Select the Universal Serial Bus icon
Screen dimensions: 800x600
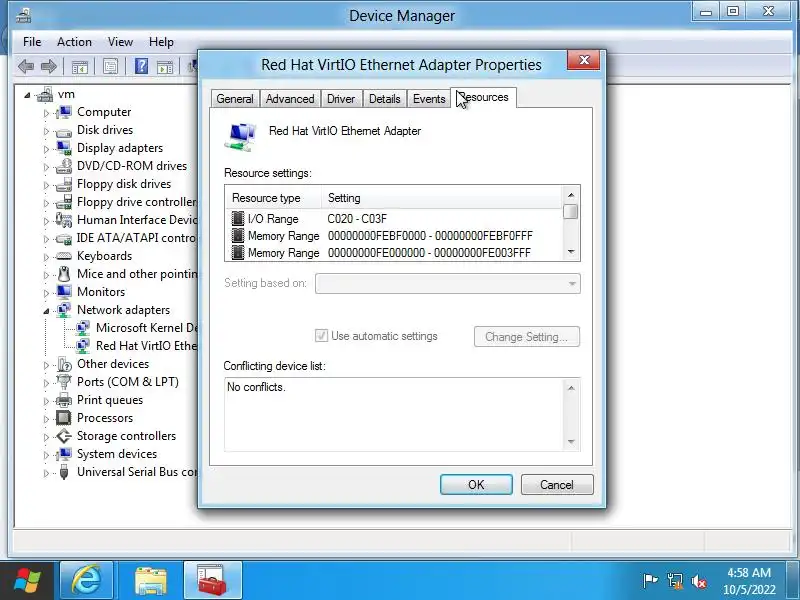(x=64, y=472)
